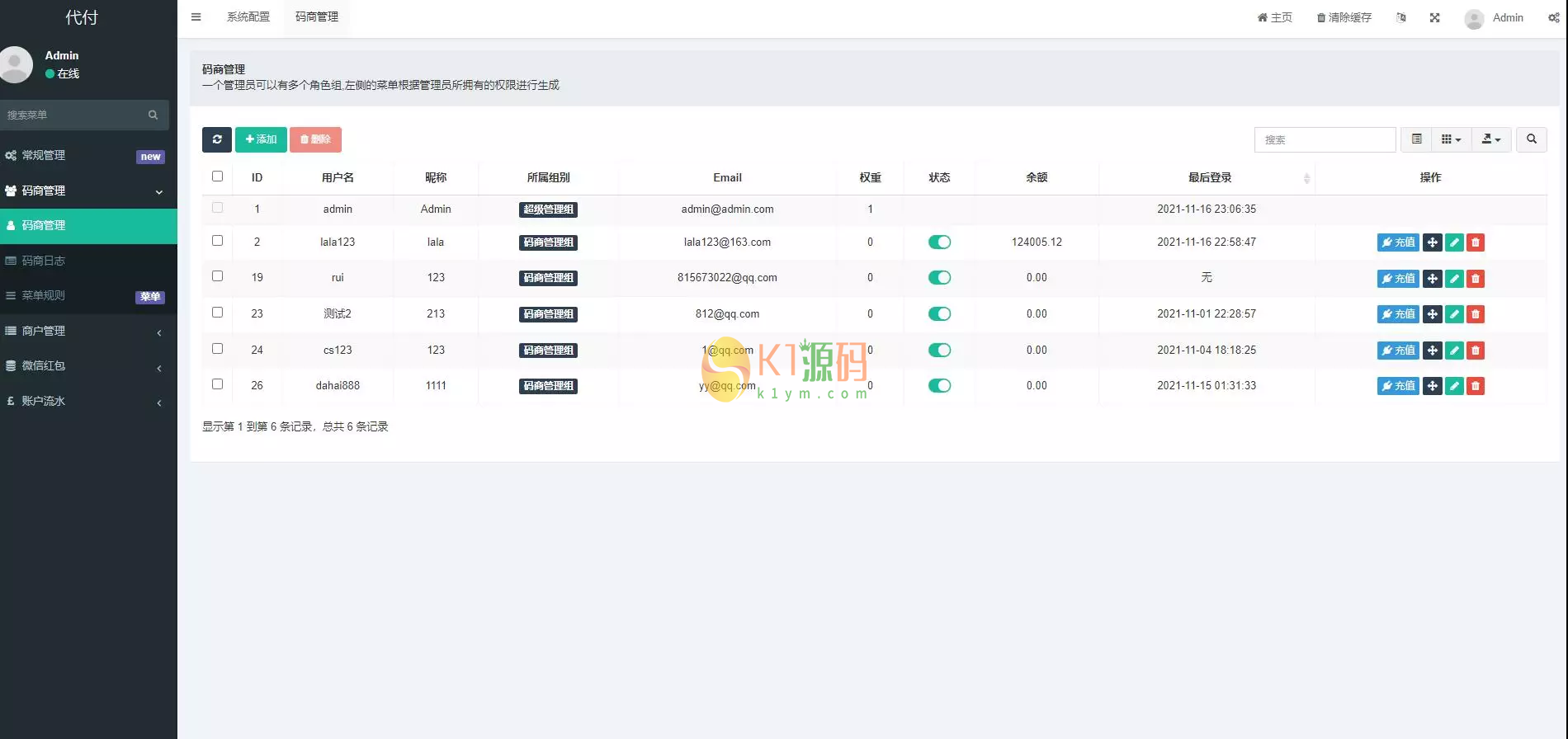Toggle the sidebar hamburger menu icon
Image resolution: width=1568 pixels, height=739 pixels.
point(196,16)
